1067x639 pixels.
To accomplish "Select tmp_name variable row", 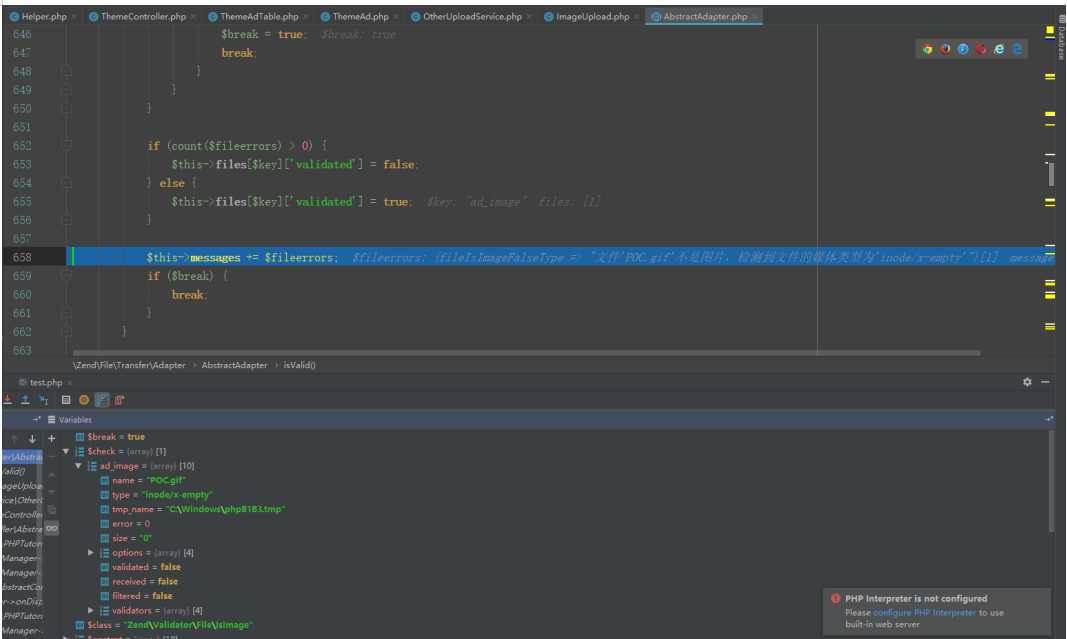I will tap(193, 509).
